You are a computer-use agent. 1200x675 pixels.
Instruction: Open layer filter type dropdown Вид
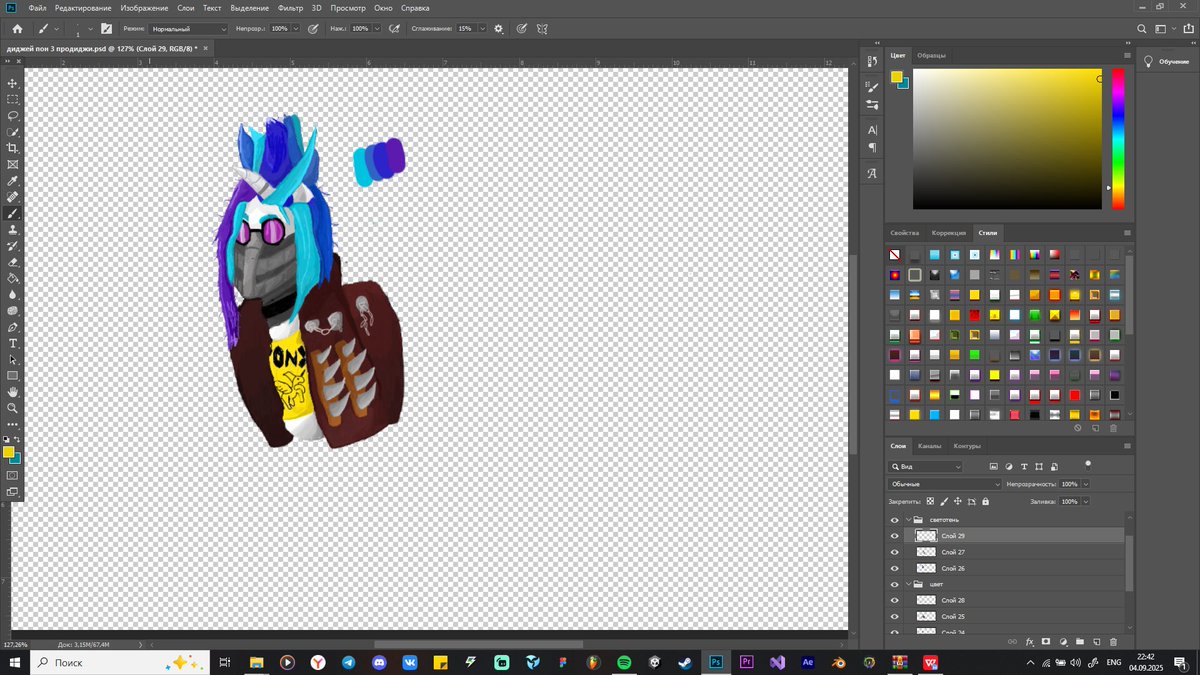pyautogui.click(x=926, y=466)
